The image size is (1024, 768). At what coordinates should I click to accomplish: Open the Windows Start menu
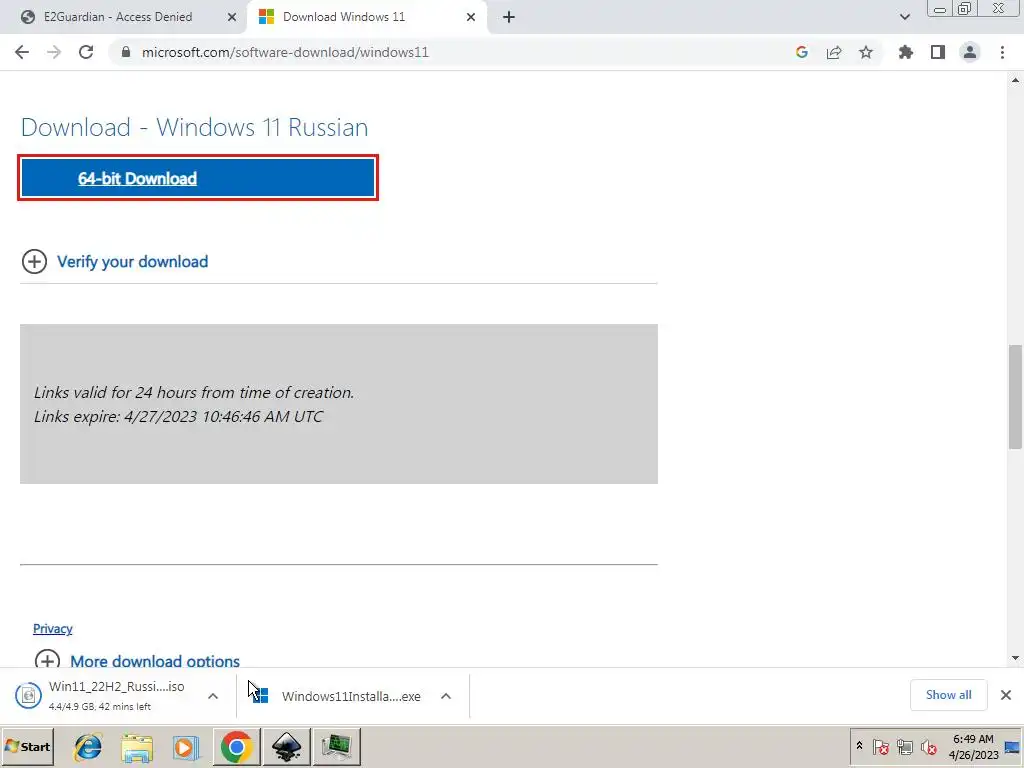[x=27, y=746]
